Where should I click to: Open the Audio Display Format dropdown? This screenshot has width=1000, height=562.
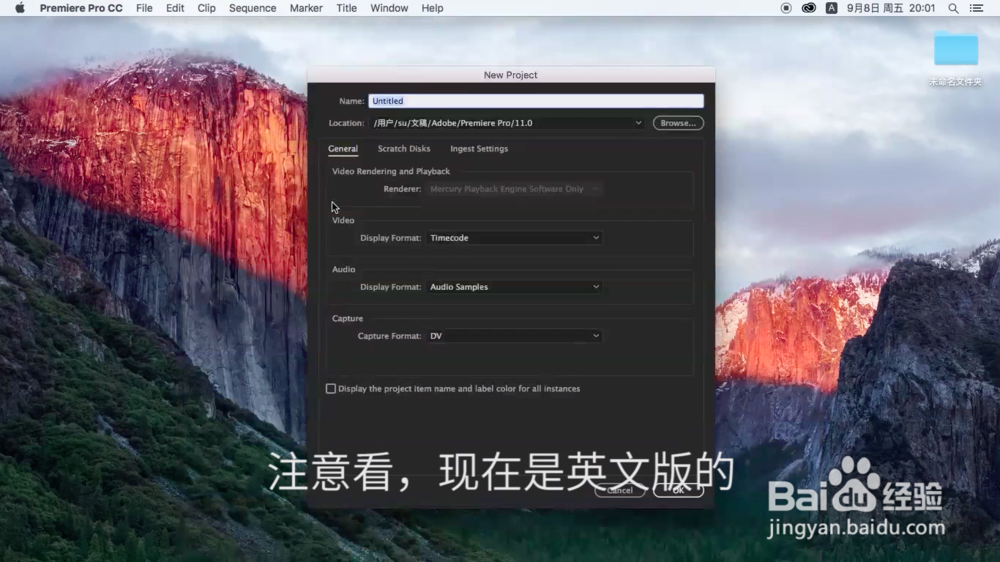[514, 287]
